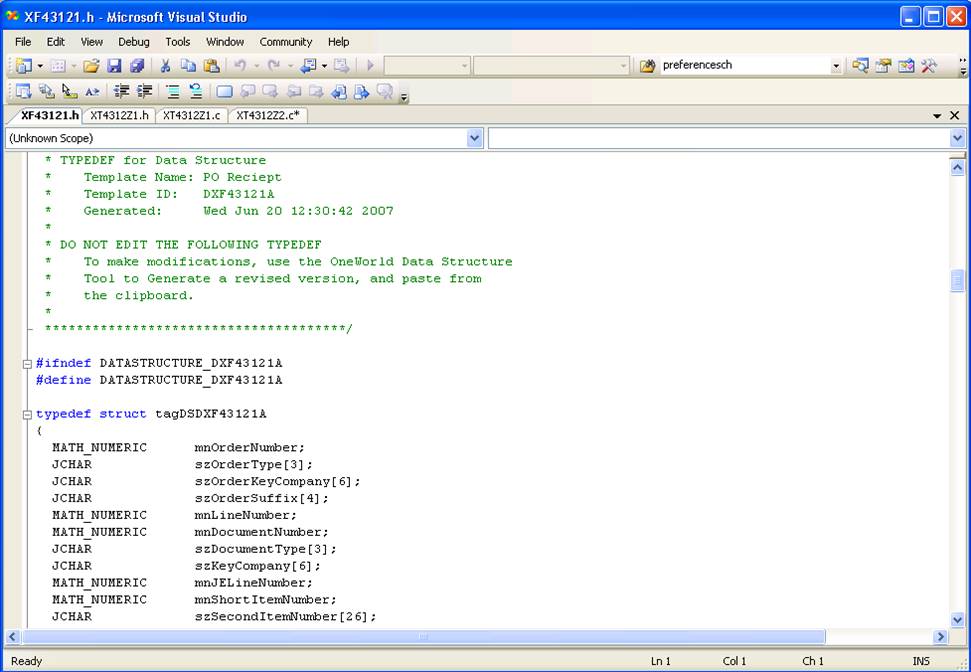Image resolution: width=971 pixels, height=672 pixels.
Task: Open the Community menu
Action: pos(285,42)
